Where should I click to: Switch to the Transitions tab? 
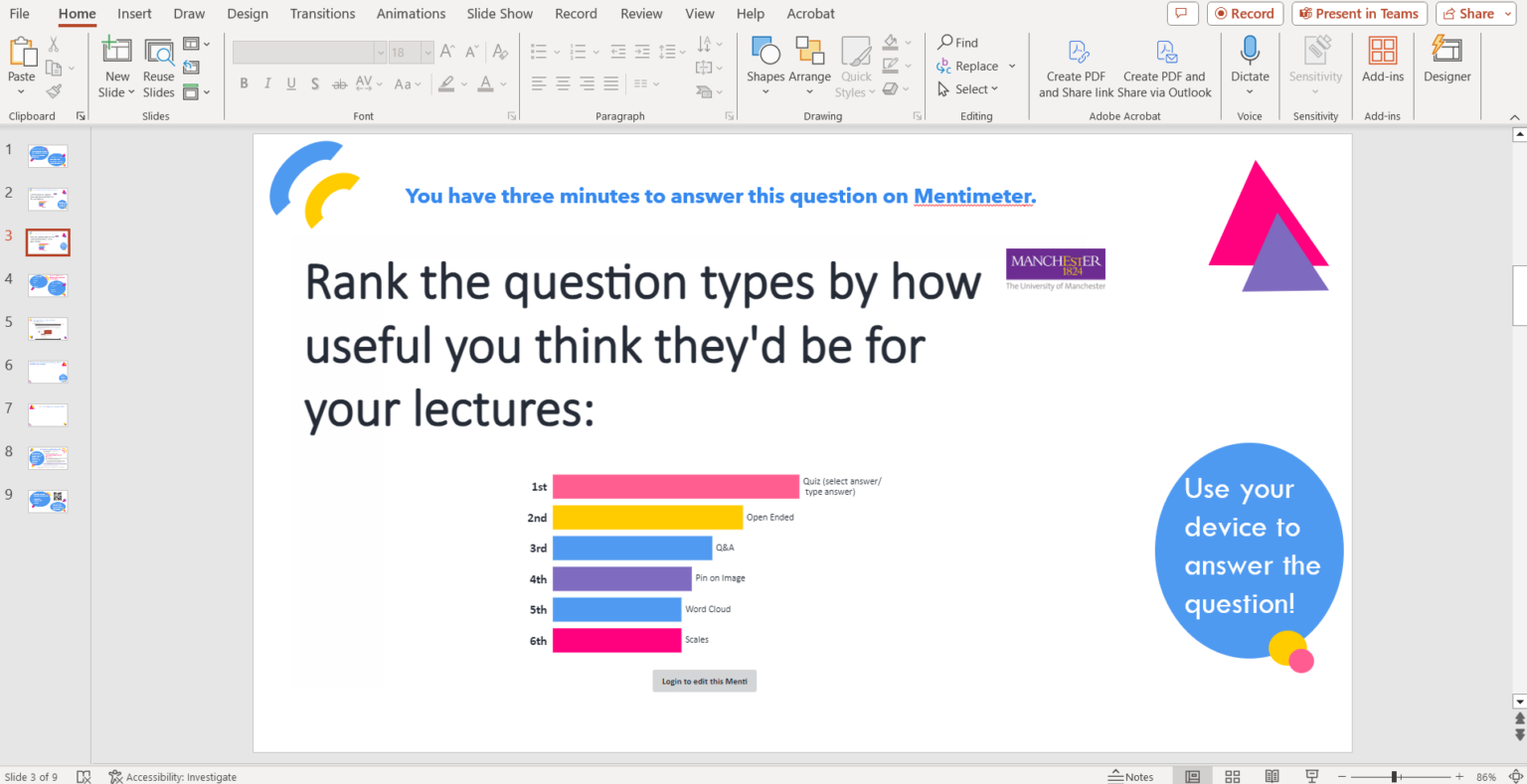pyautogui.click(x=322, y=13)
